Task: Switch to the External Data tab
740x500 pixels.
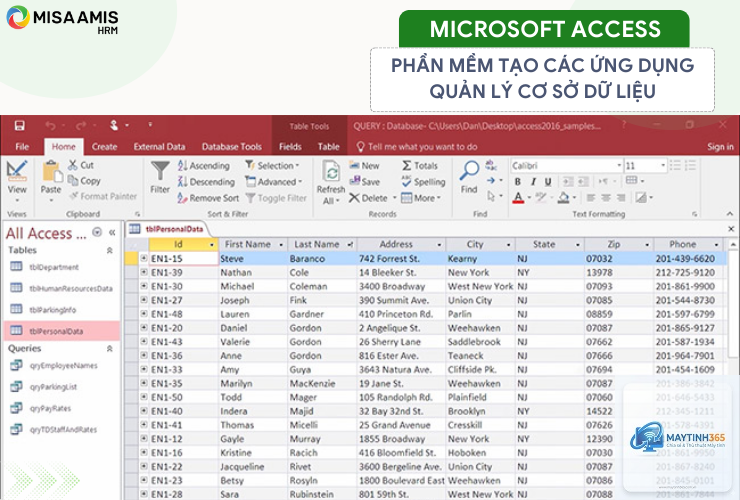Action: [x=159, y=147]
